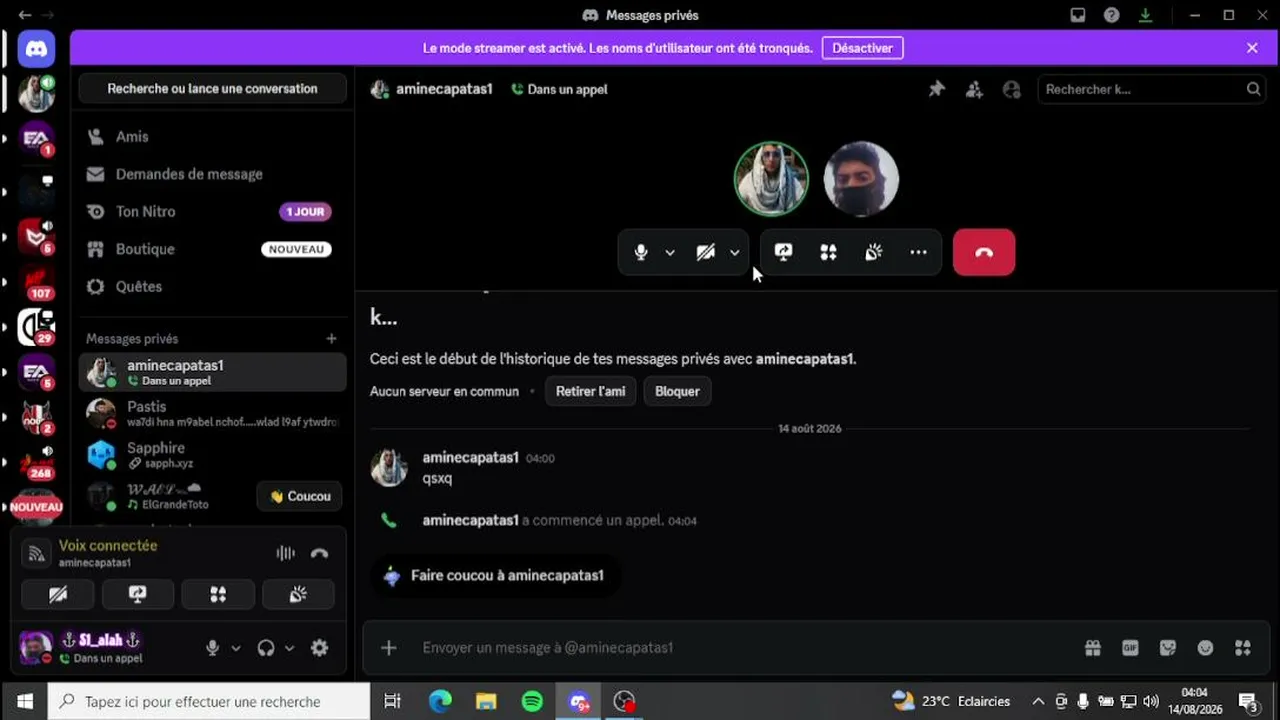This screenshot has height=720, width=1280.
Task: Open user settings gear
Action: pyautogui.click(x=319, y=648)
